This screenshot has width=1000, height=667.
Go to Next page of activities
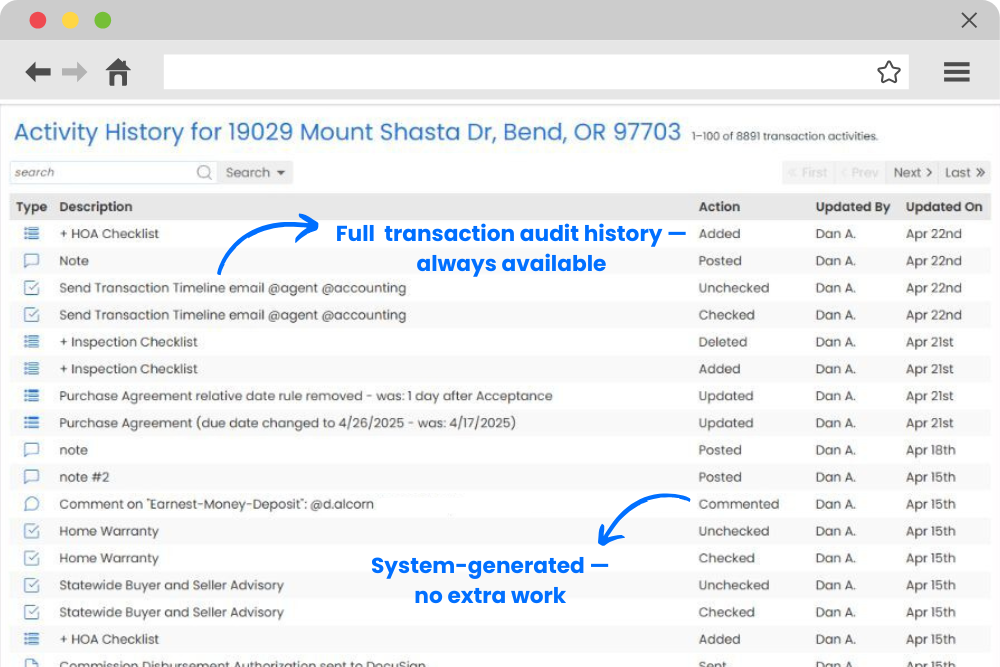click(913, 172)
